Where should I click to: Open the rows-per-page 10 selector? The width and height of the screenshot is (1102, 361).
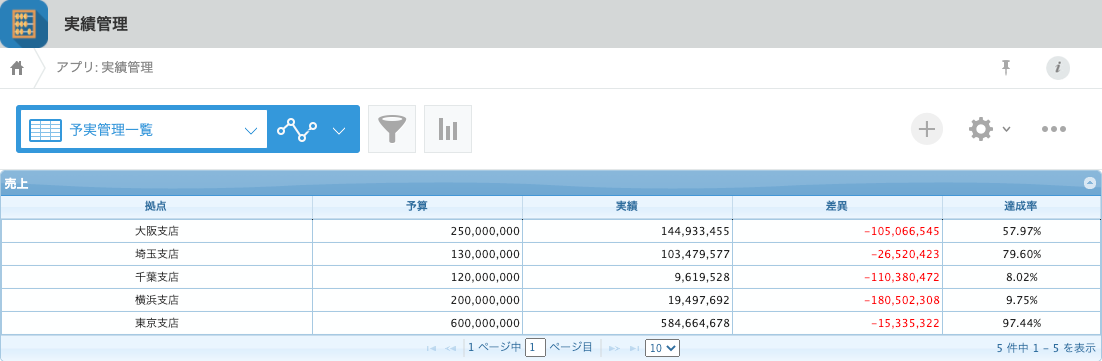[x=662, y=348]
